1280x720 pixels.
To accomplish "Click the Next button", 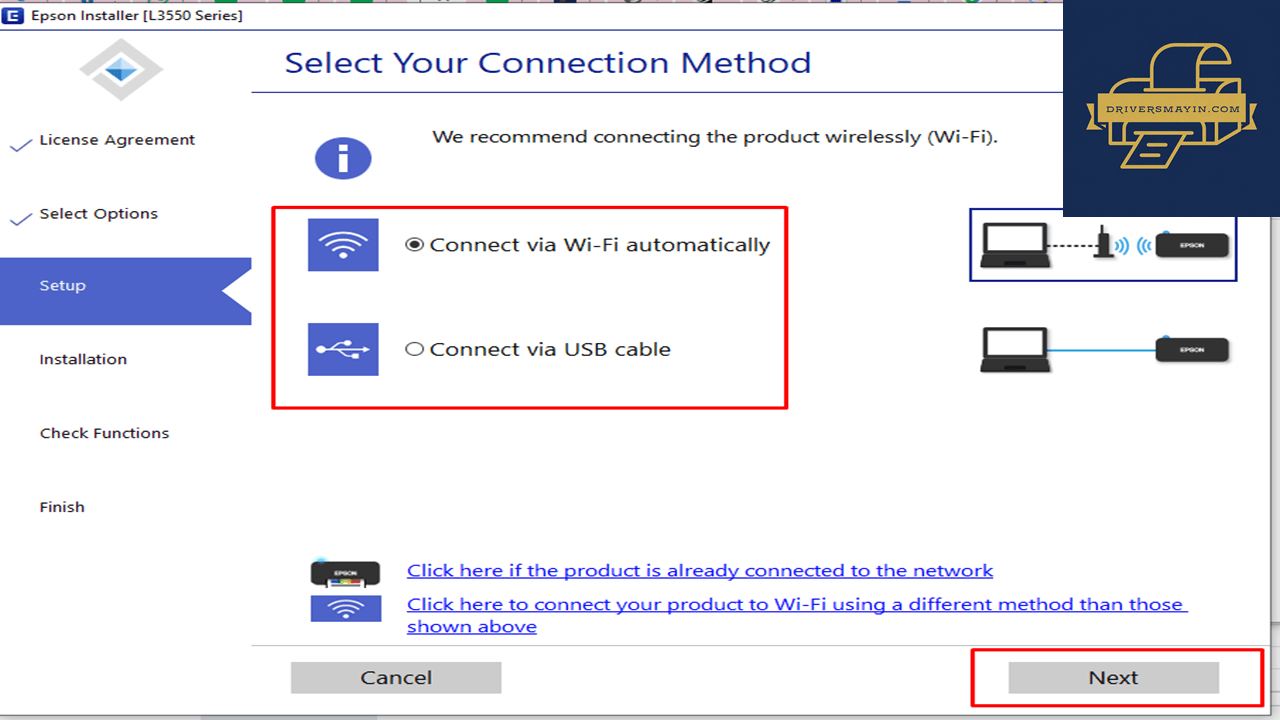I will pos(1114,678).
